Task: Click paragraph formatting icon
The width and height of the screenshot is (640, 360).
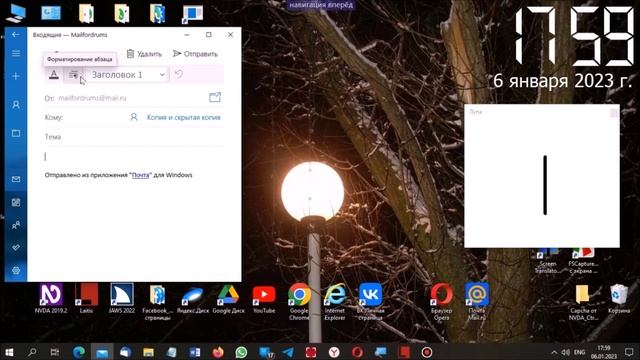Action: (73, 75)
